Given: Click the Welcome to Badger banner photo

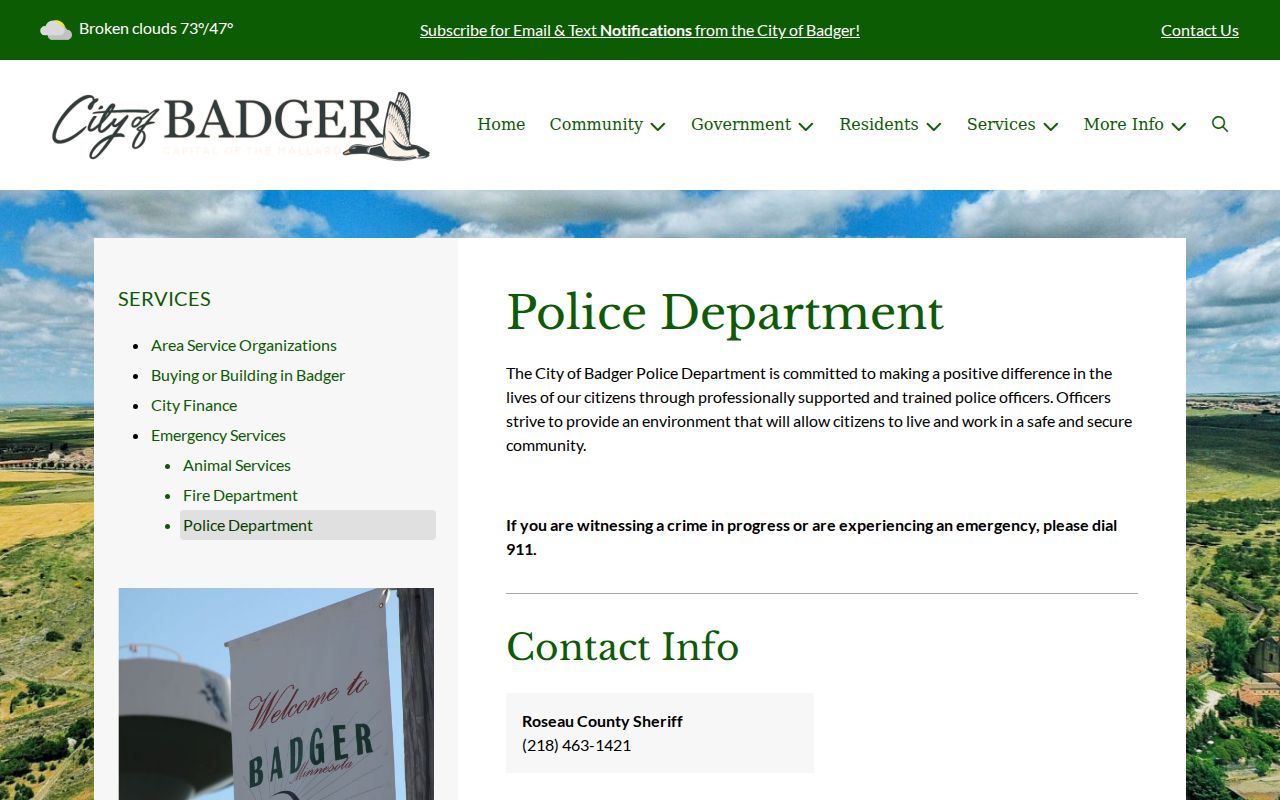Looking at the screenshot, I should click(276, 694).
